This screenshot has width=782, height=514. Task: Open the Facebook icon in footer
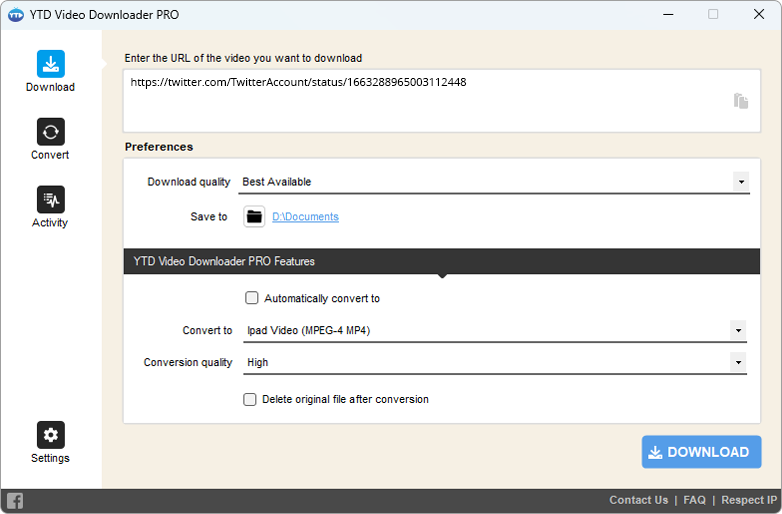[15, 501]
